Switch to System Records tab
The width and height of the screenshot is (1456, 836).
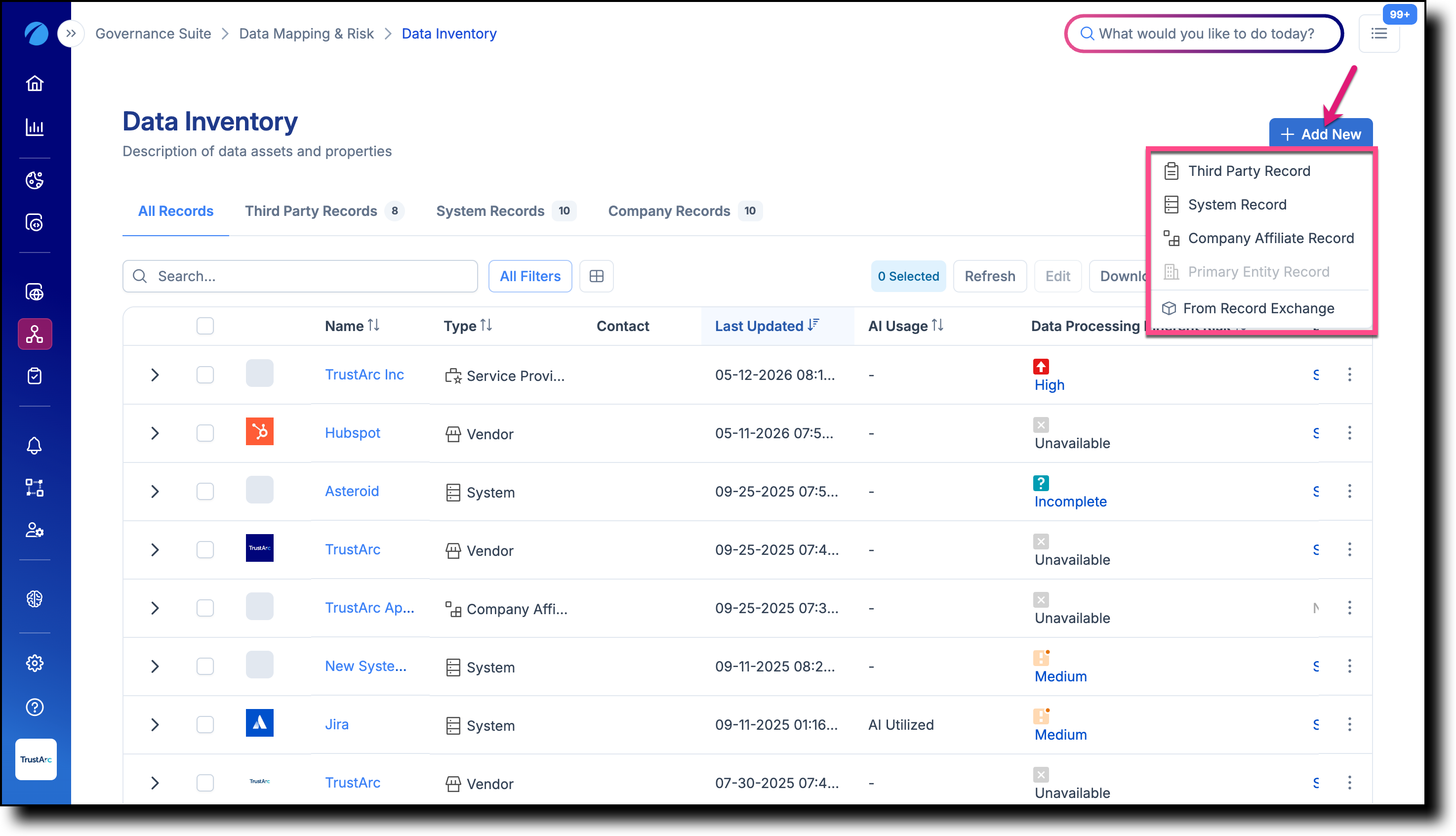(x=506, y=211)
